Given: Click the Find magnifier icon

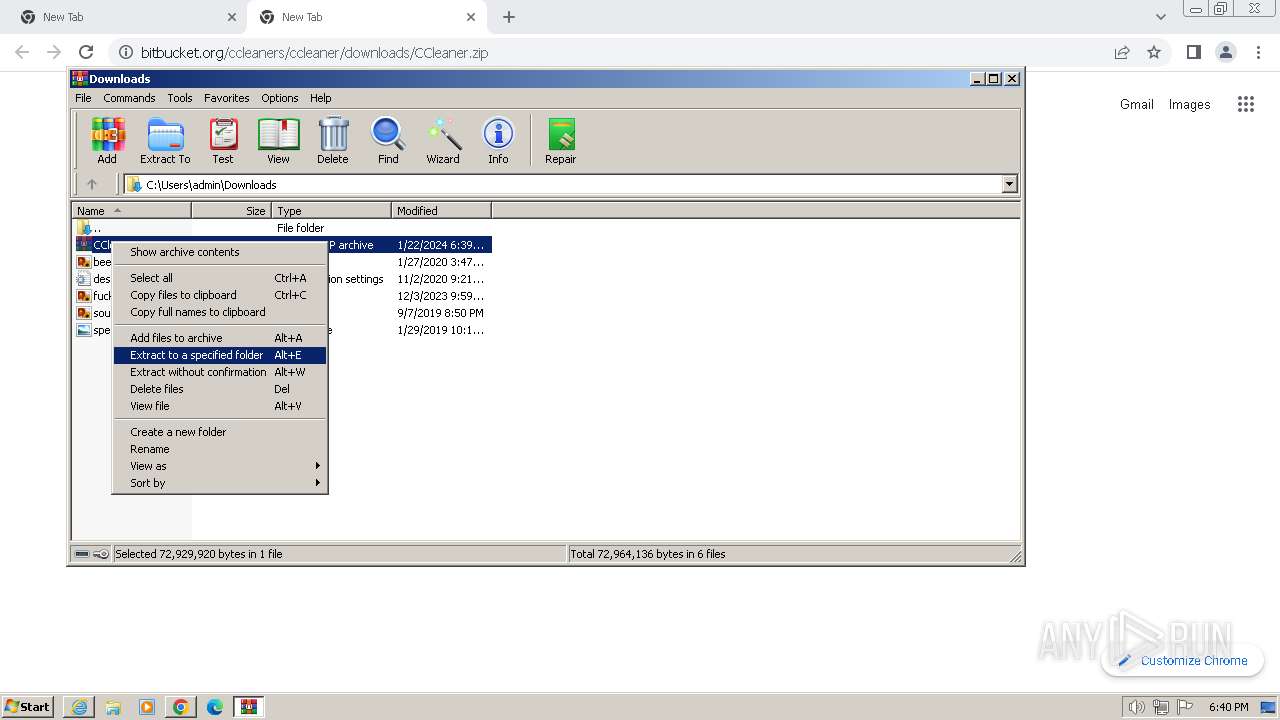Looking at the screenshot, I should coord(388,141).
